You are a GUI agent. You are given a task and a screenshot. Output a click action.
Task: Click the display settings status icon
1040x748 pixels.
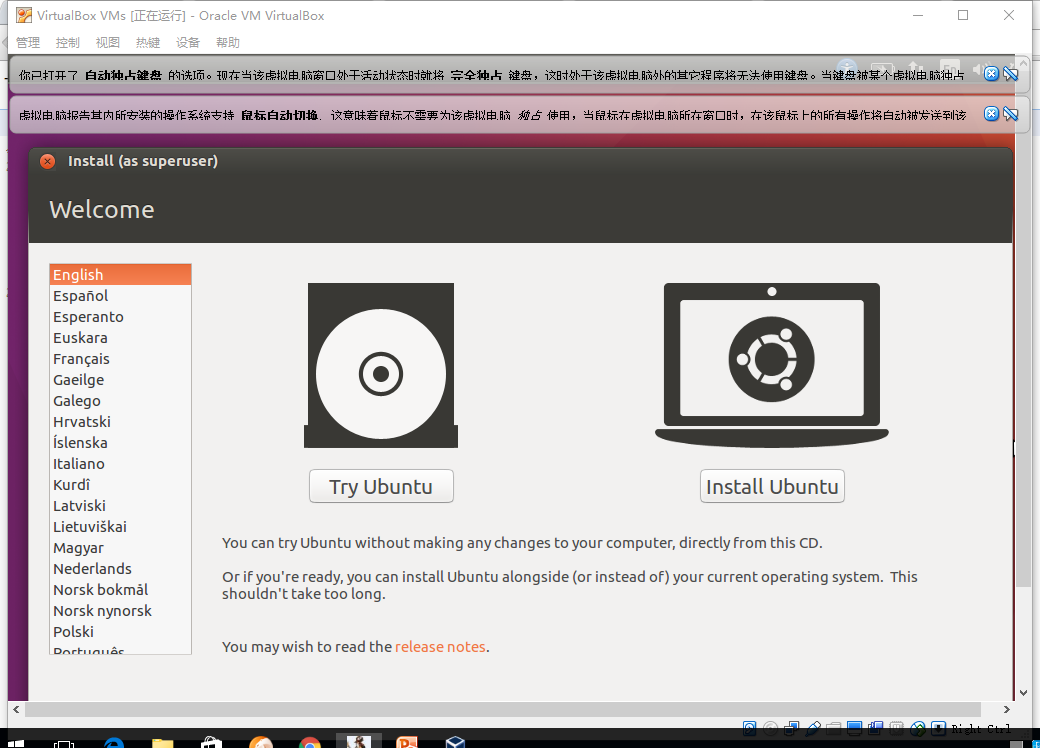(854, 729)
